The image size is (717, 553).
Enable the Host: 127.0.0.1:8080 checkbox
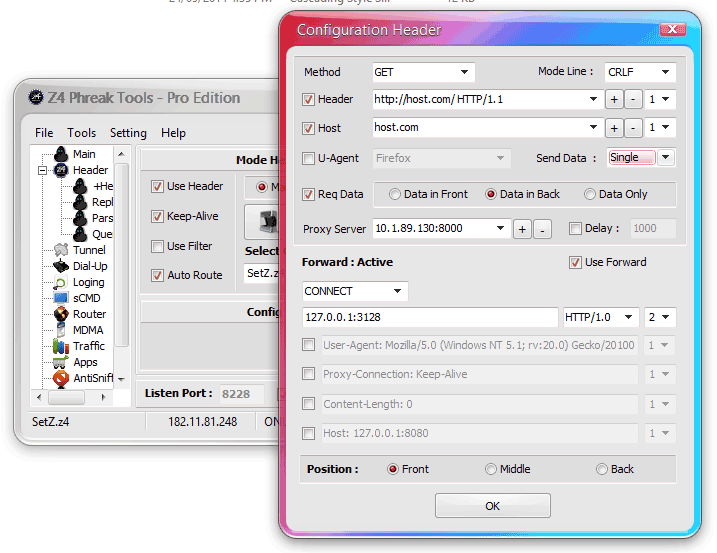point(309,433)
